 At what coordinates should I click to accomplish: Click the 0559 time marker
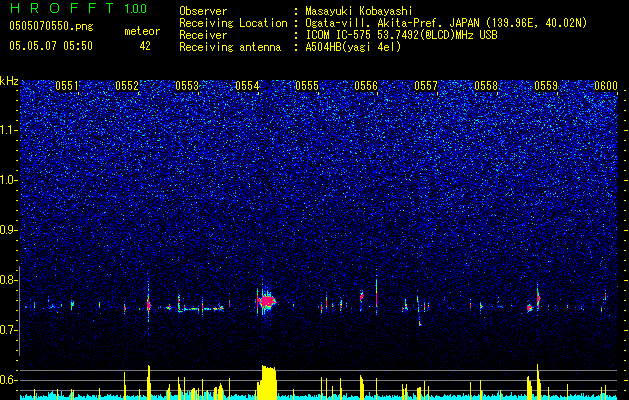coord(546,86)
